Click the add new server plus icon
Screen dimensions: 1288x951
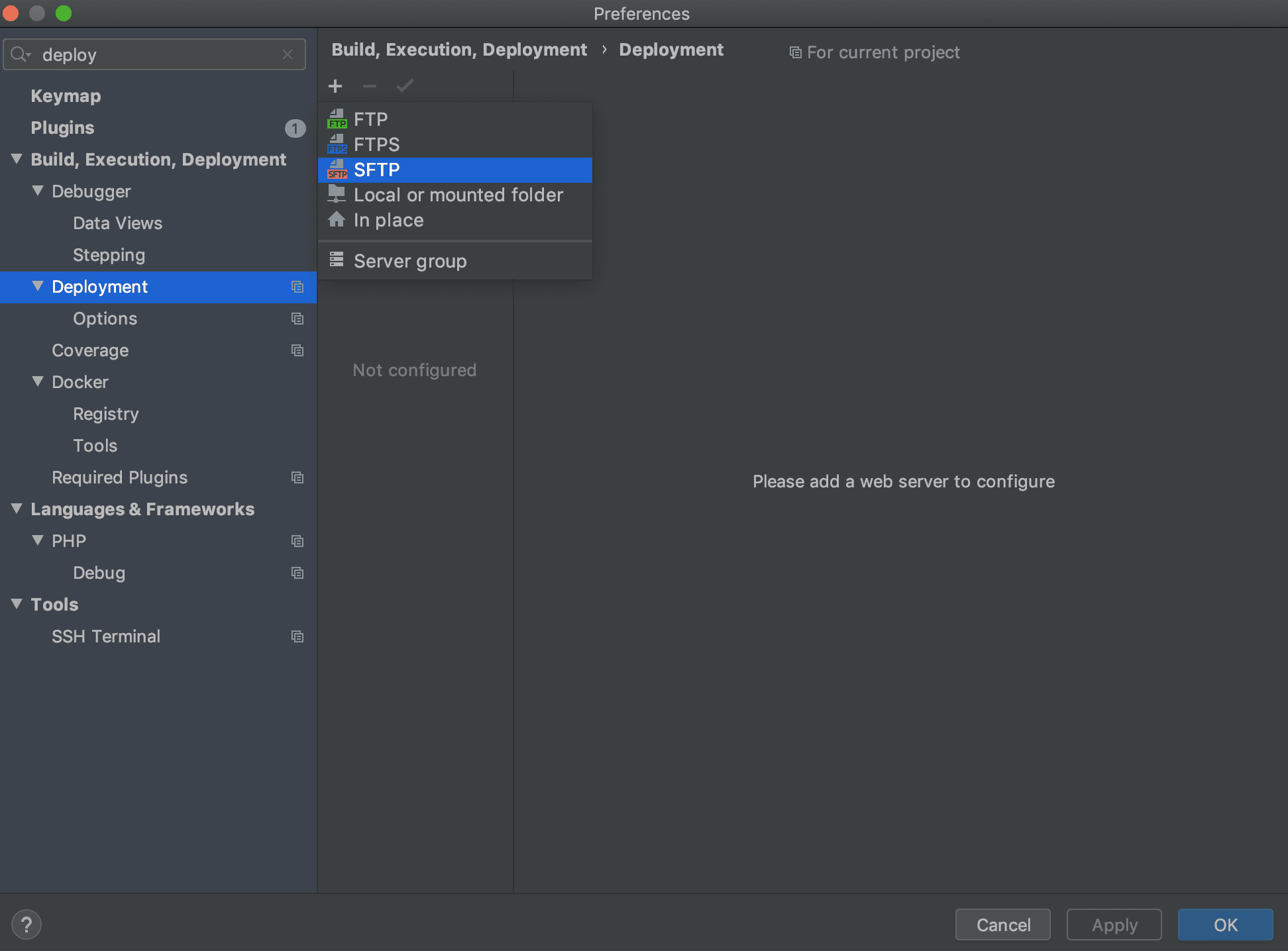336,85
